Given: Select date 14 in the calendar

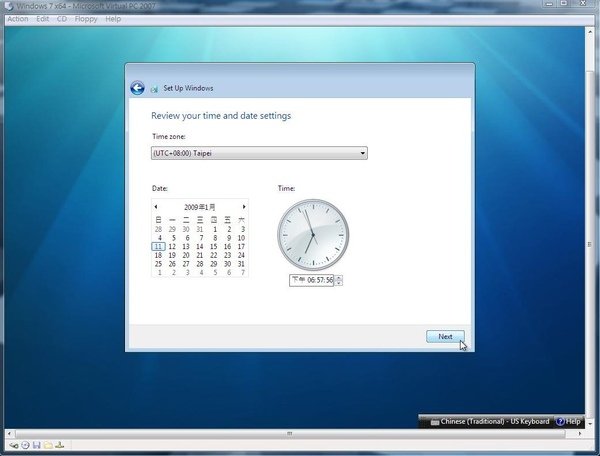Looking at the screenshot, I should [200, 246].
